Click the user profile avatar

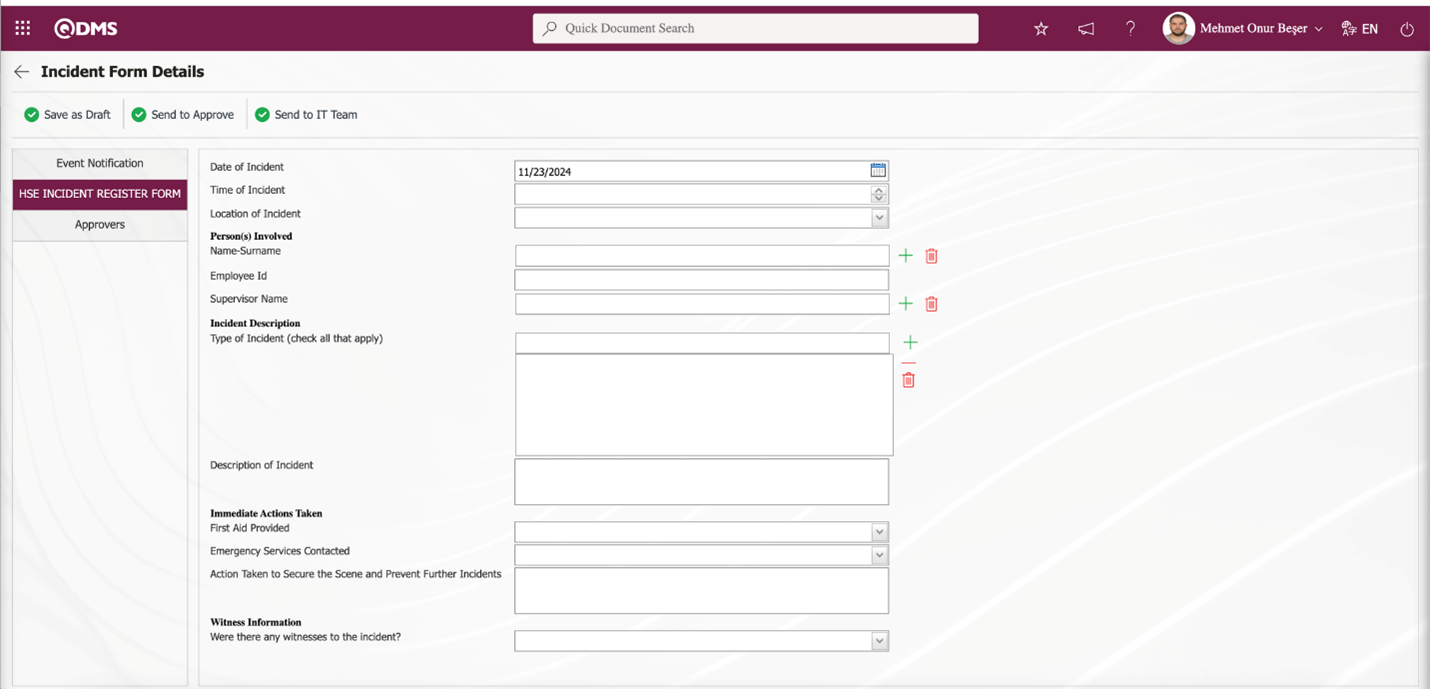coord(1179,28)
